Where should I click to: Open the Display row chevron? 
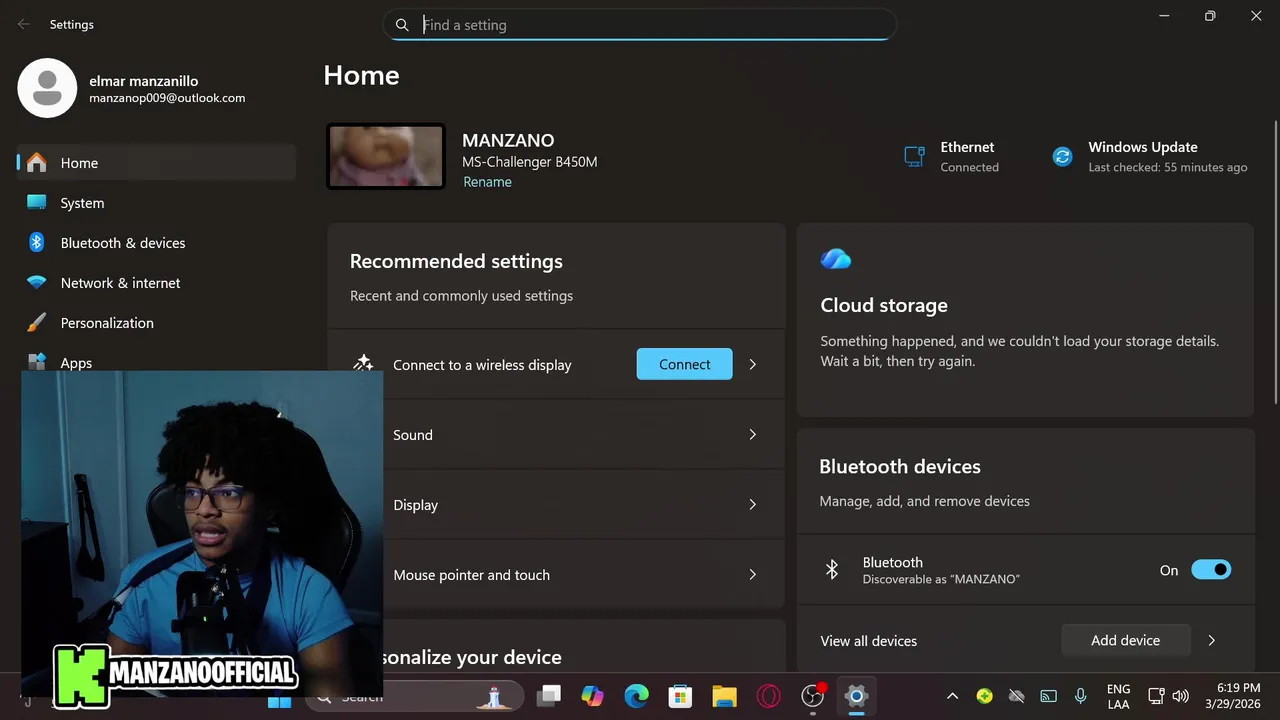click(x=753, y=505)
